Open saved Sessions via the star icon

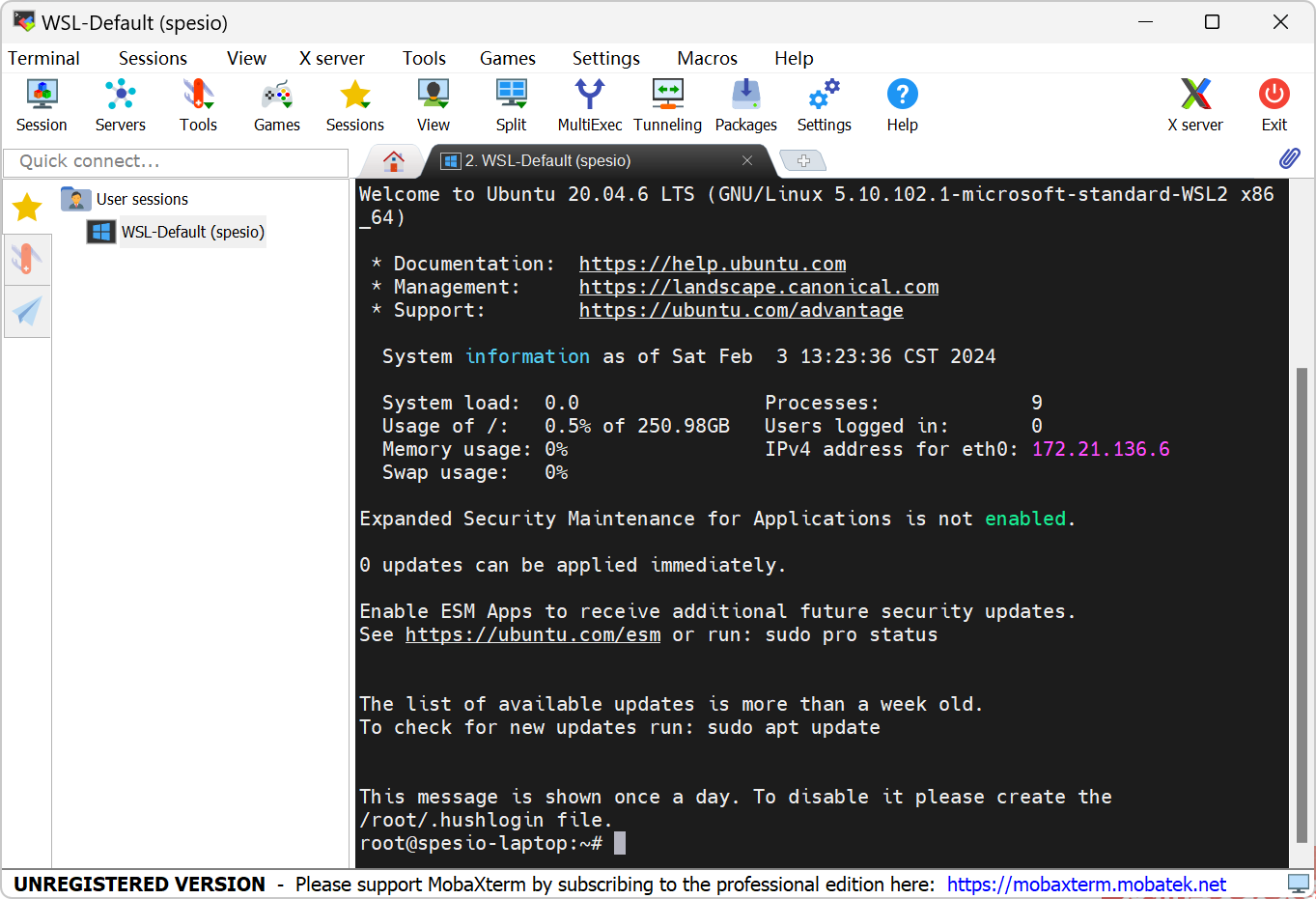click(x=354, y=104)
